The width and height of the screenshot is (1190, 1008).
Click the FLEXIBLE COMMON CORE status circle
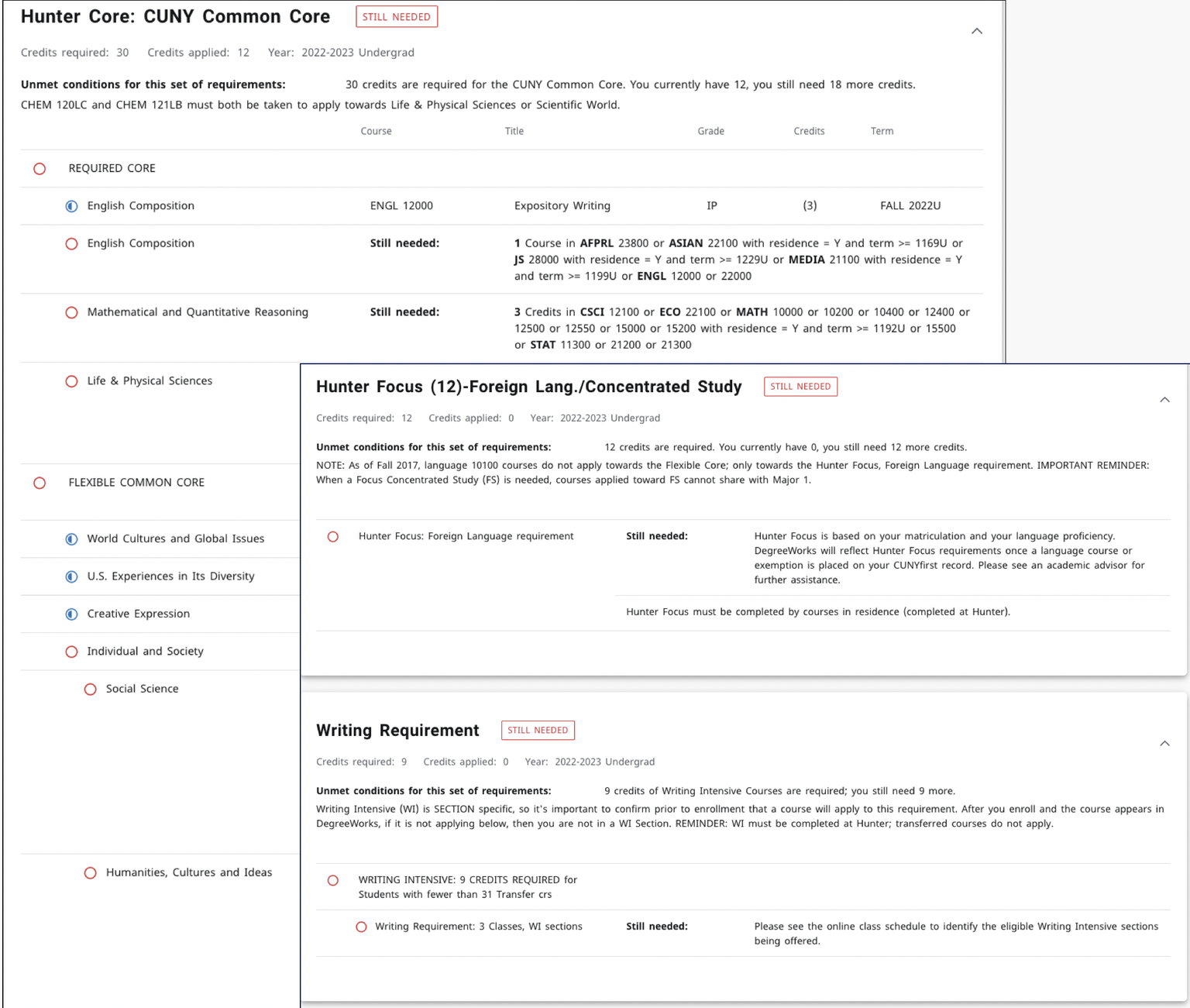(x=40, y=483)
